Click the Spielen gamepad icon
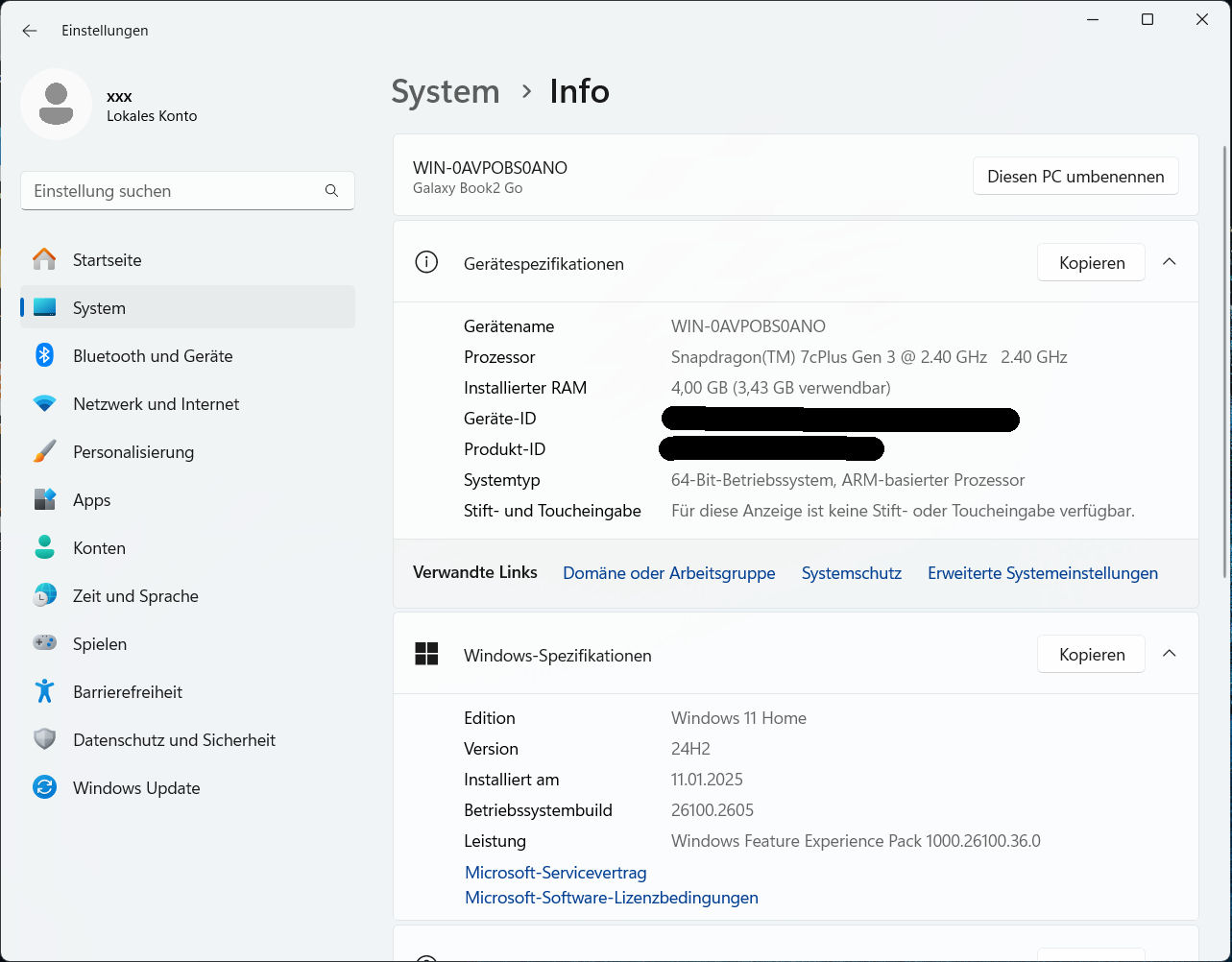 44,643
